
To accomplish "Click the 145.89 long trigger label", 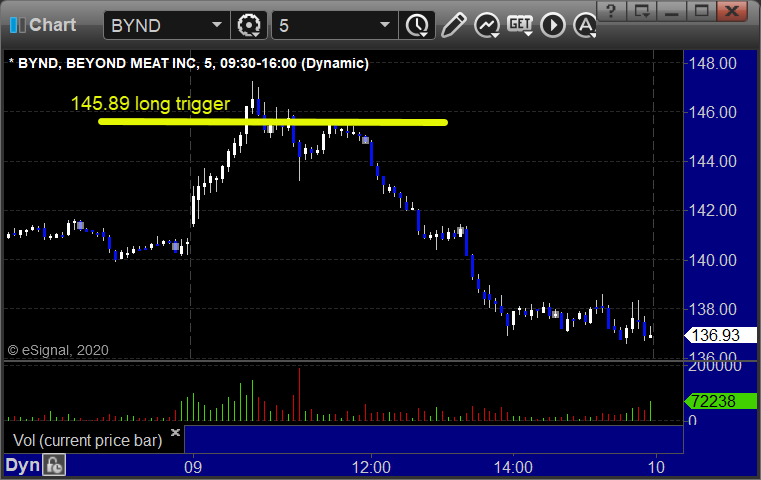I will pos(150,103).
